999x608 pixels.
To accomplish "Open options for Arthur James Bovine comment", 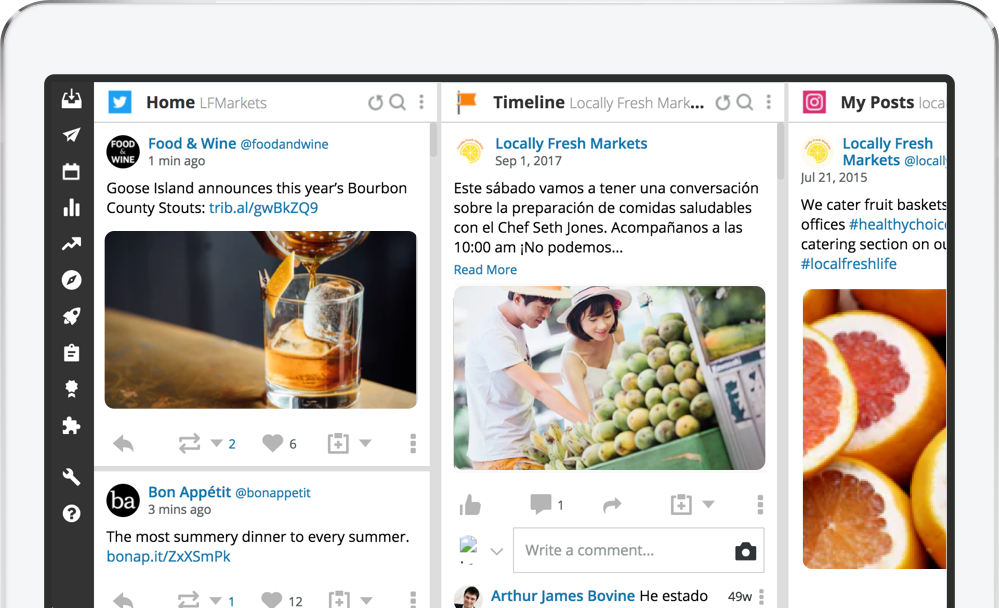I will click(761, 597).
